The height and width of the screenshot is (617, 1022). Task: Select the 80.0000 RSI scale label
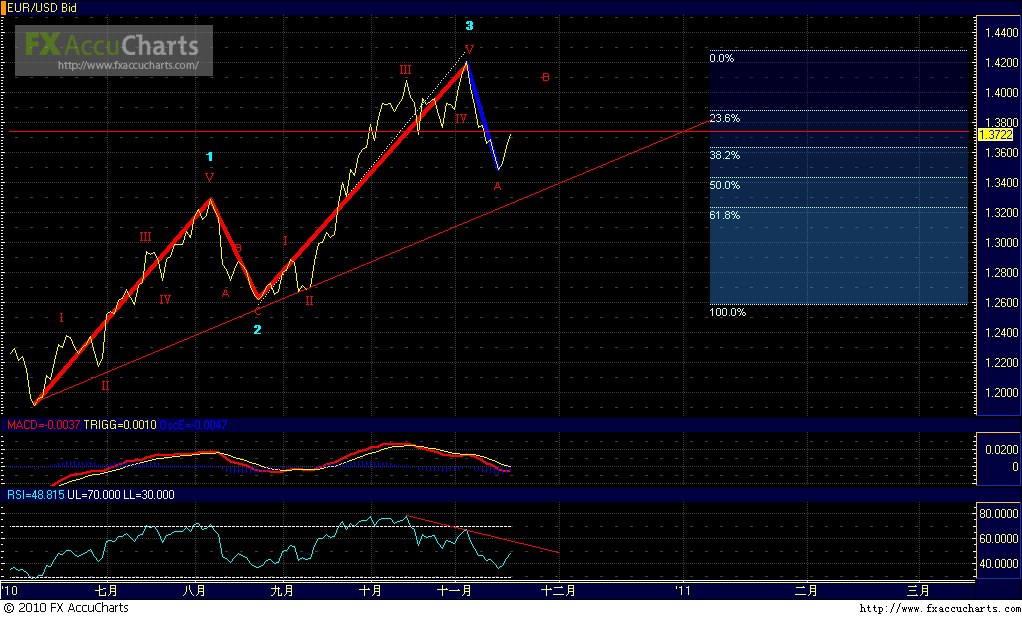click(999, 514)
